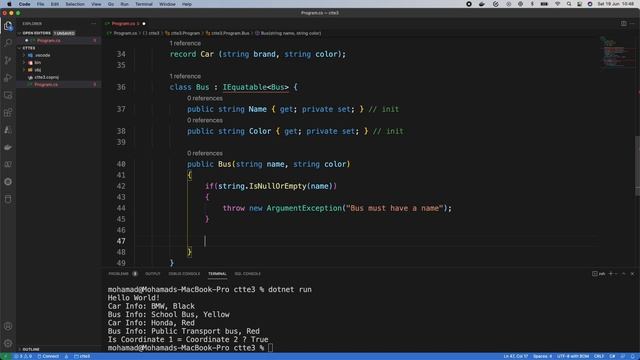
Task: Open the Window menu
Action: tap(167, 4)
